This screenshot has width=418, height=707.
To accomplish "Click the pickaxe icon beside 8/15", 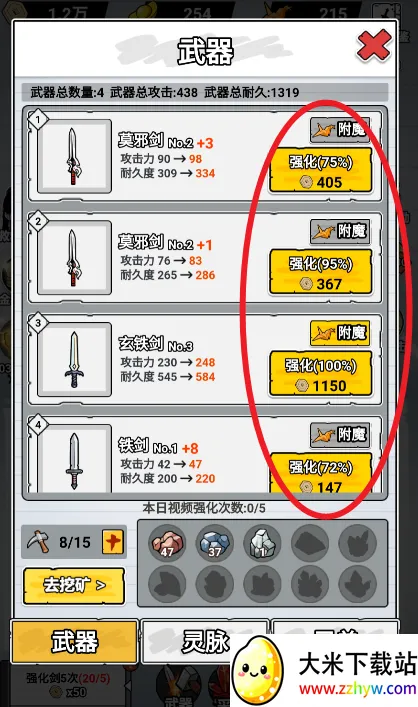I will coord(39,541).
